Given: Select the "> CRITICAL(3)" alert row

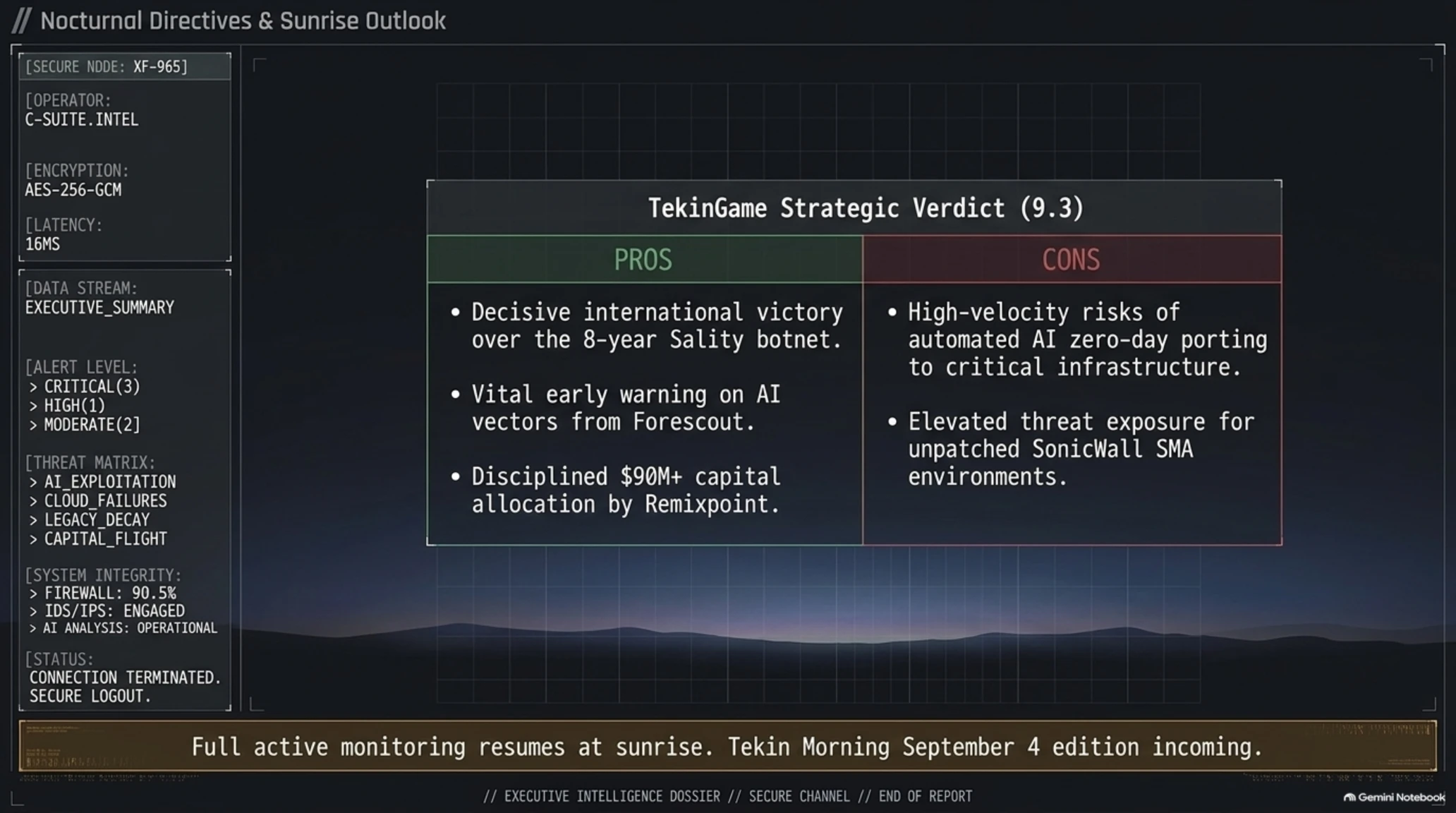Looking at the screenshot, I should tap(85, 387).
